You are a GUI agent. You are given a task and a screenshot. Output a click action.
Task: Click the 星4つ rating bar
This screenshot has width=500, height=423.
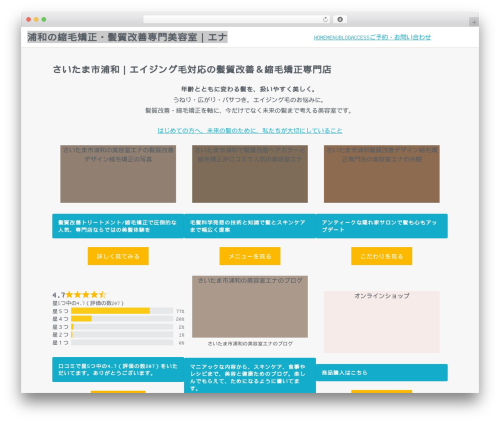(122, 319)
